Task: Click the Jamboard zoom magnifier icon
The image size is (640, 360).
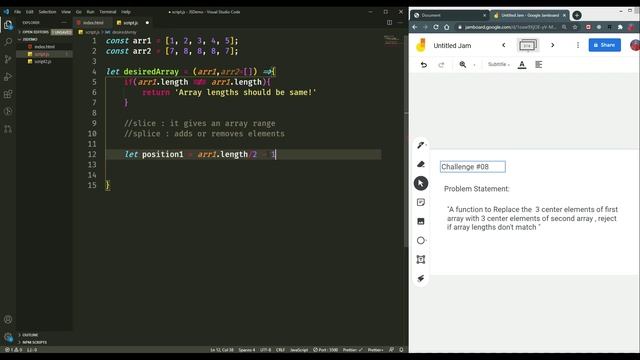Action: [463, 64]
